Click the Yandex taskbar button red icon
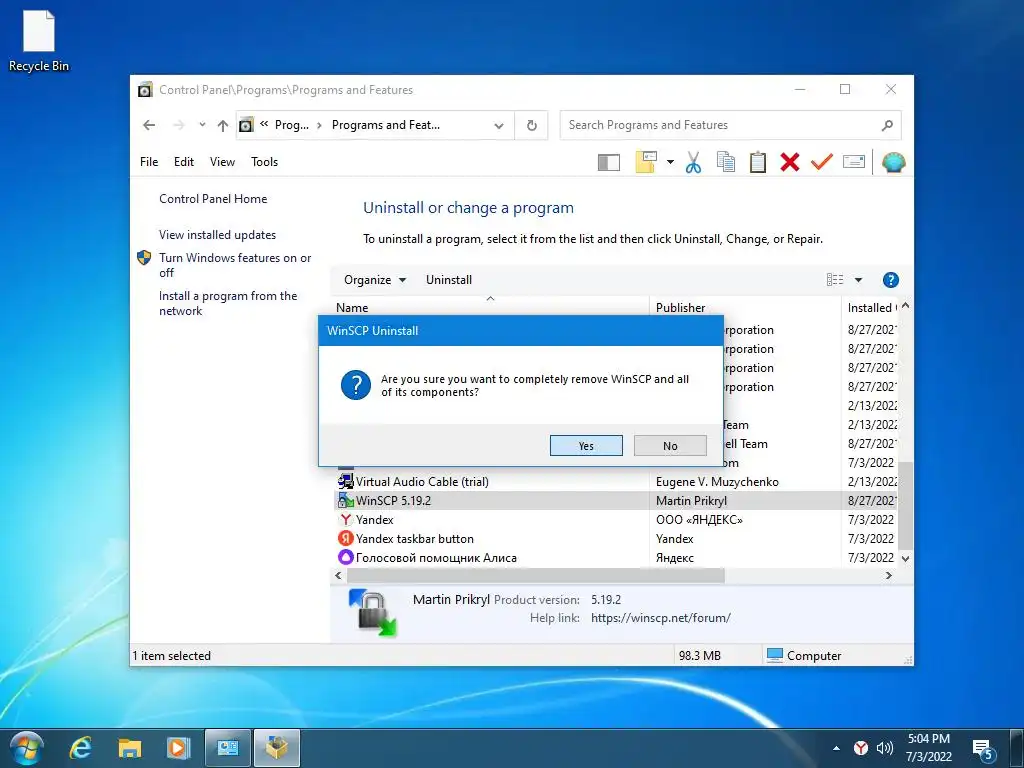Viewport: 1024px width, 768px height. (x=345, y=539)
